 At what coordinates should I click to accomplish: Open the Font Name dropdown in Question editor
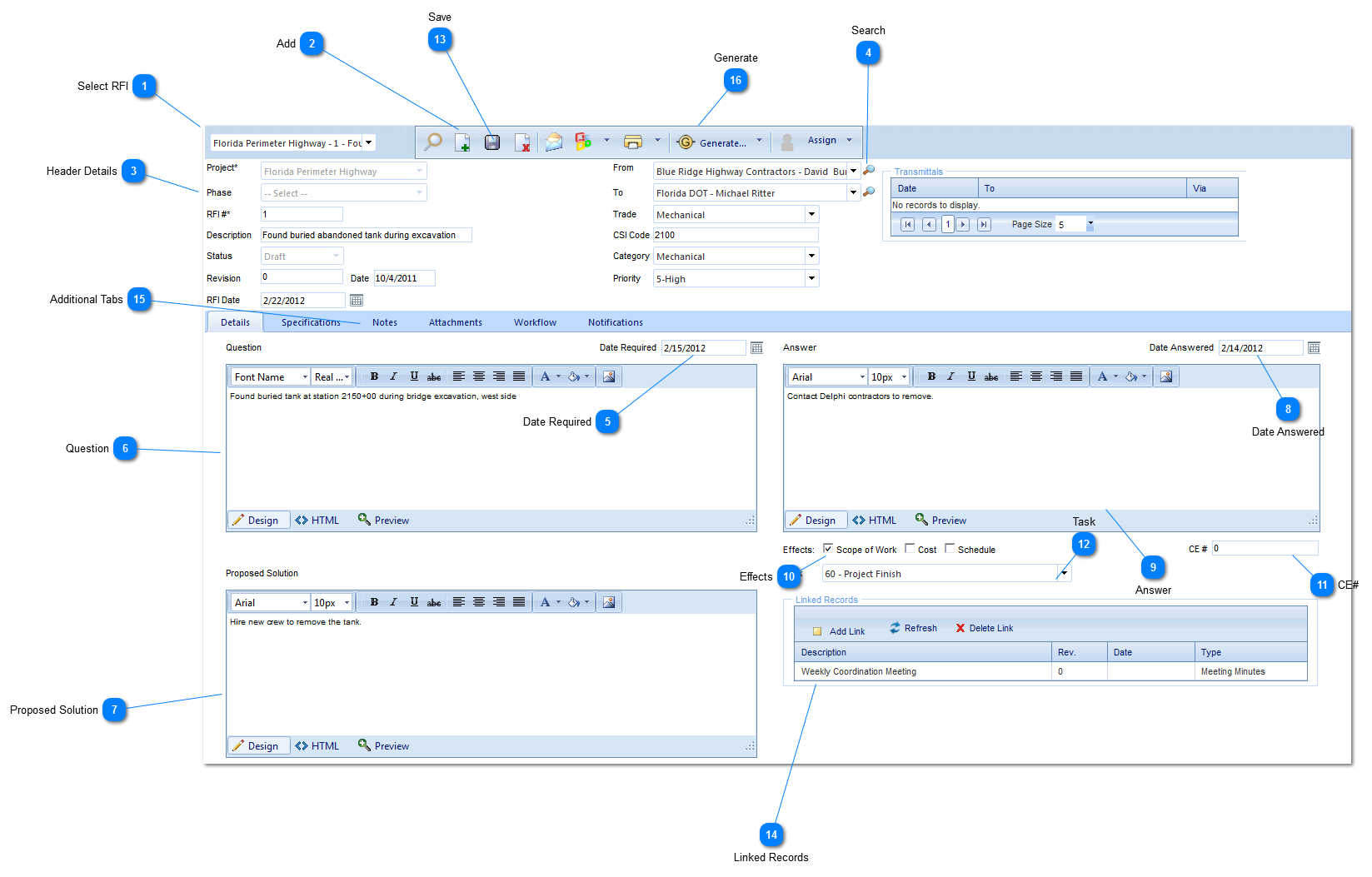(x=305, y=377)
